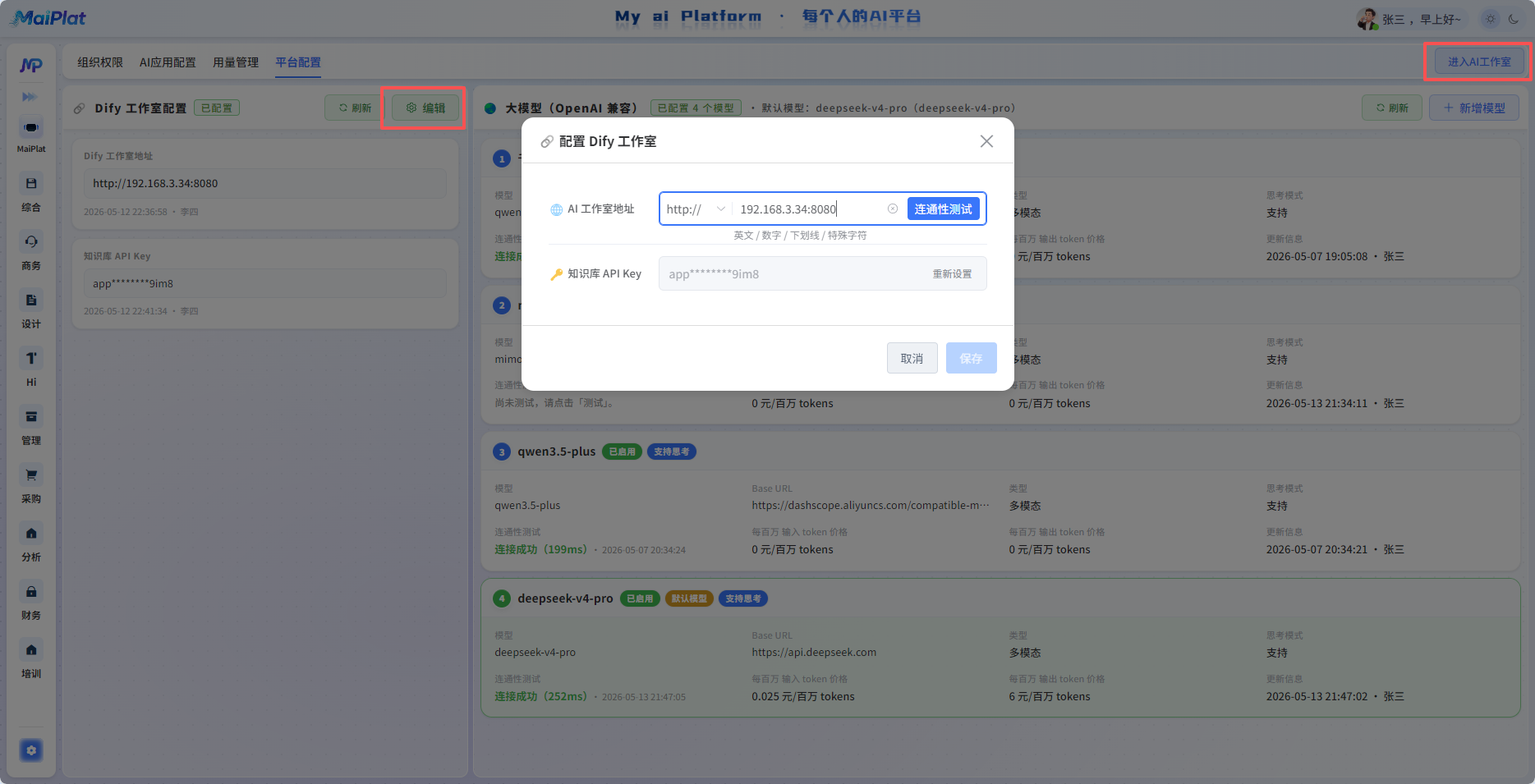Open the 商务 sidebar module
The width and height of the screenshot is (1535, 784).
(31, 252)
